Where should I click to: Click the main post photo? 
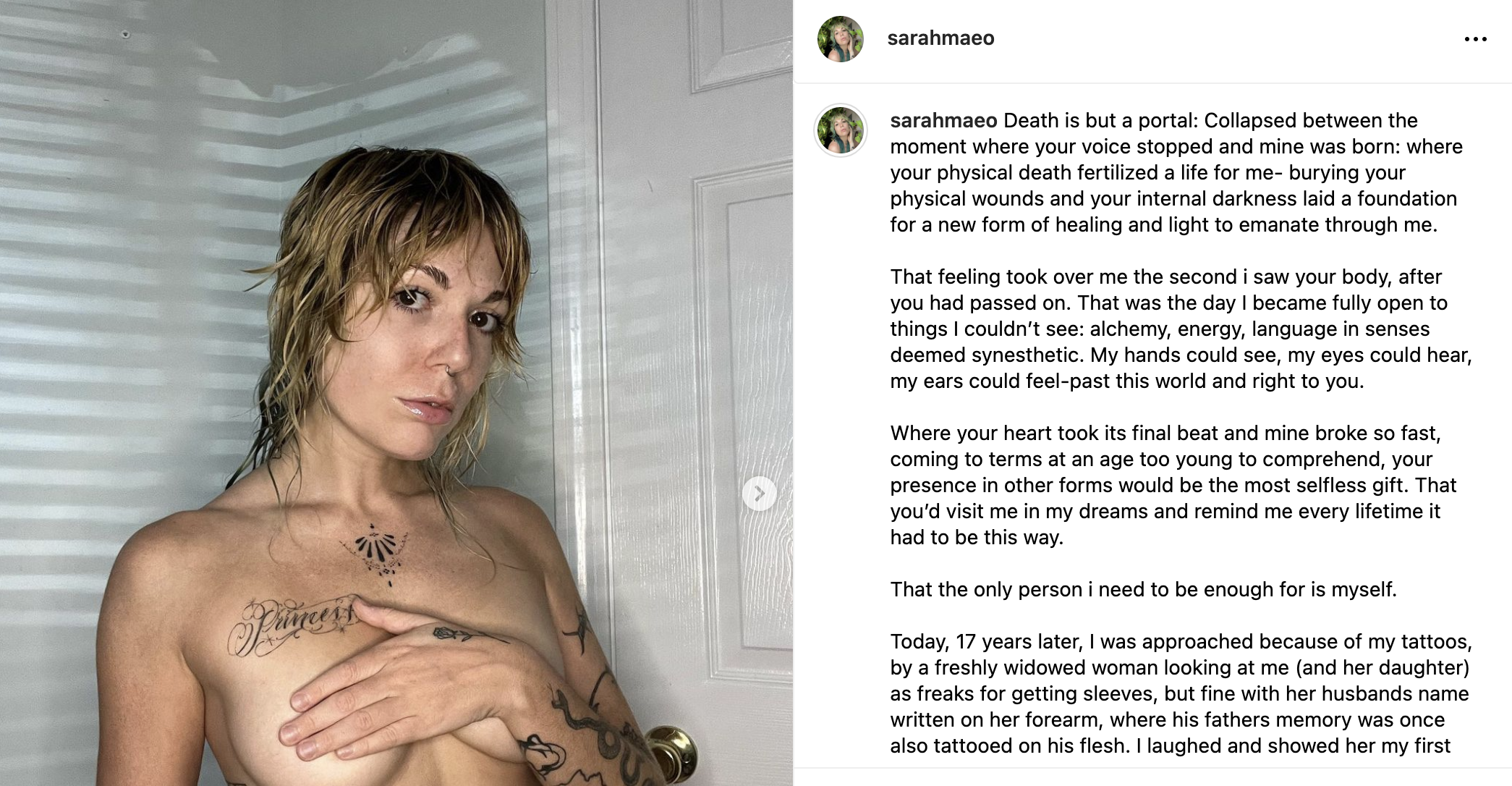point(396,393)
